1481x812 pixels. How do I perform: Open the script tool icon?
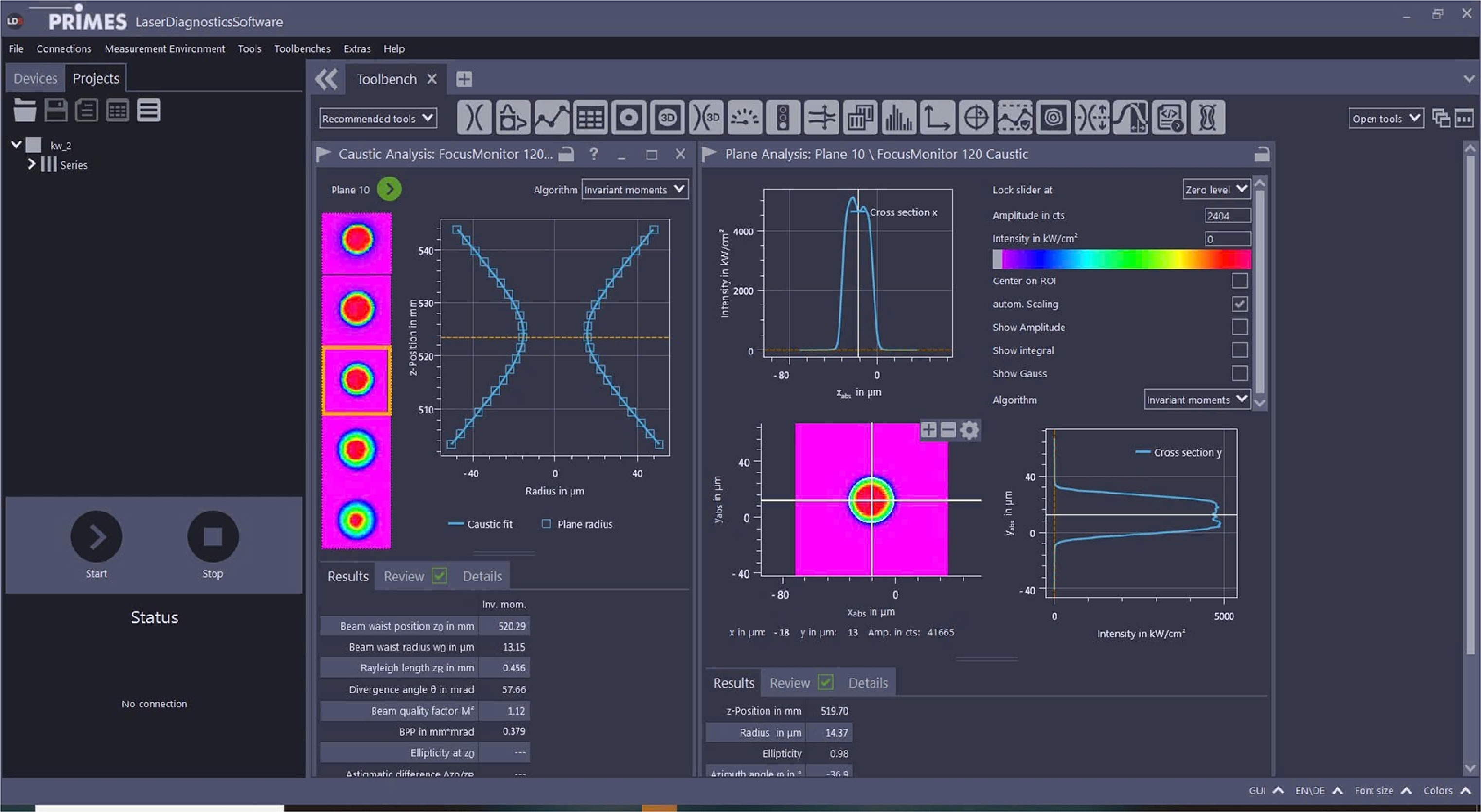tap(1169, 118)
